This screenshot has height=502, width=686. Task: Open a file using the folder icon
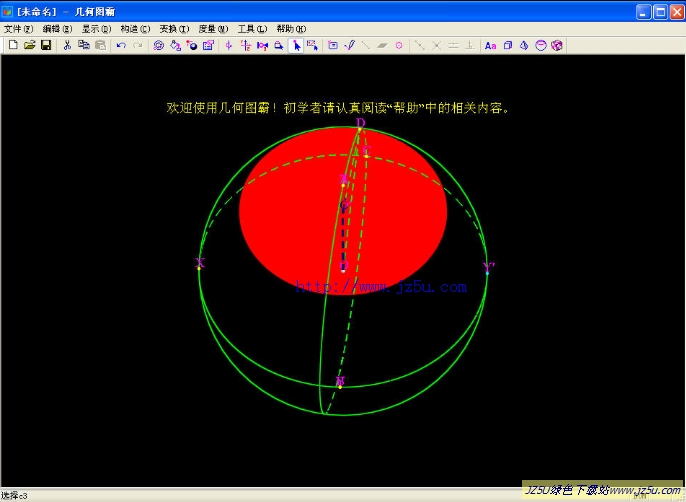point(29,45)
